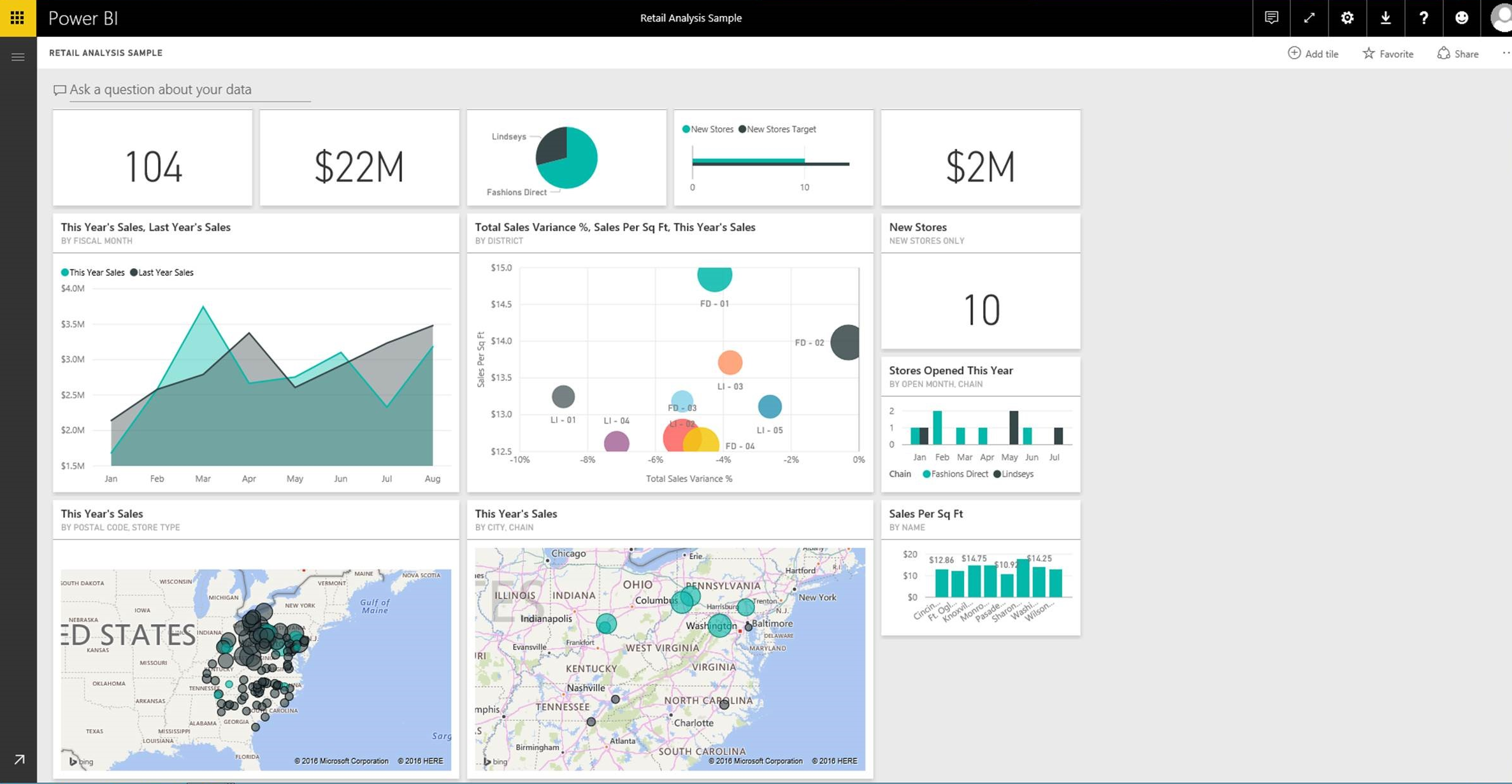The height and width of the screenshot is (784, 1512).
Task: Click the Ask a question input box
Action: coord(189,90)
